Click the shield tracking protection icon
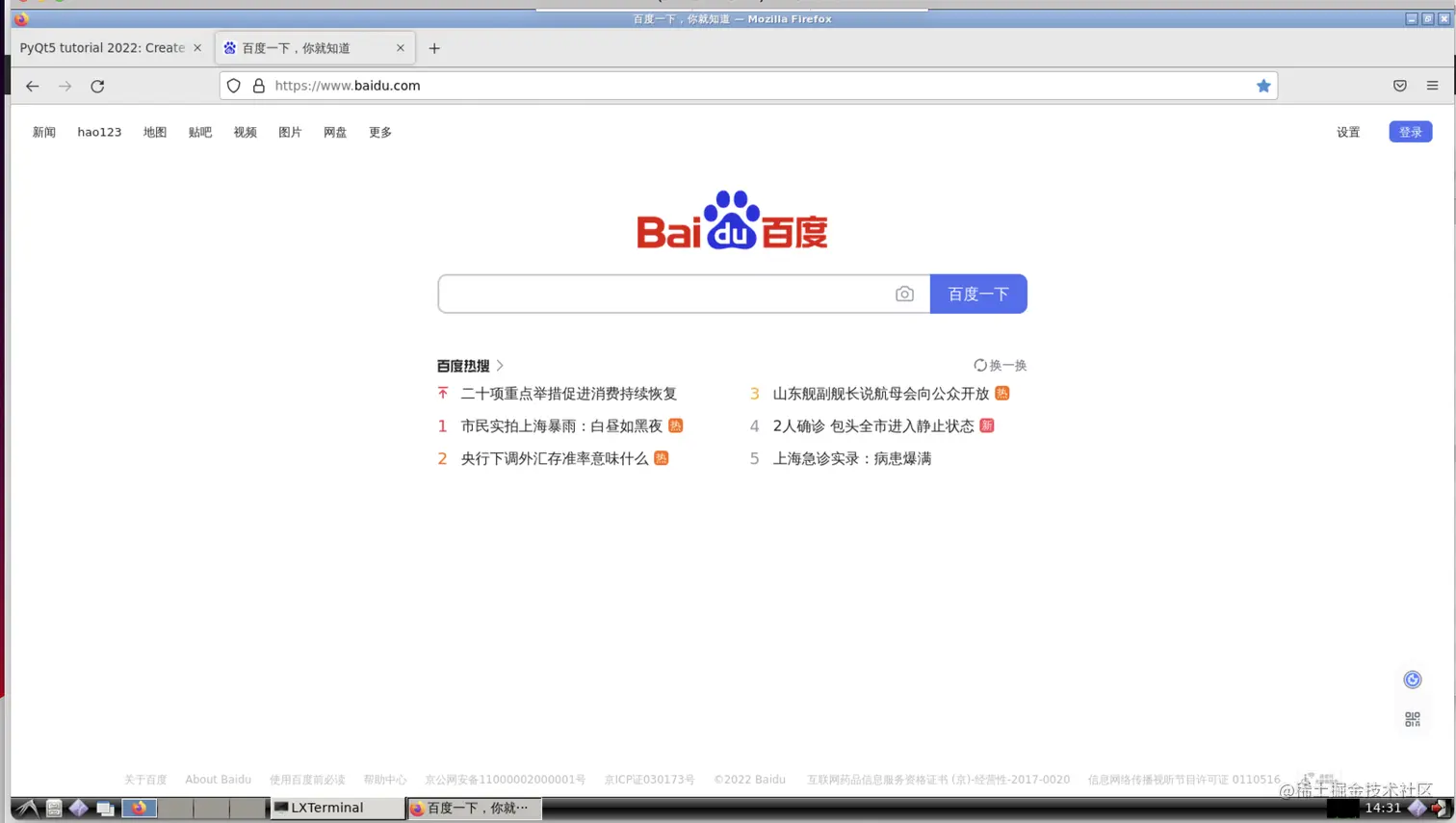This screenshot has width=1456, height=823. 233,85
